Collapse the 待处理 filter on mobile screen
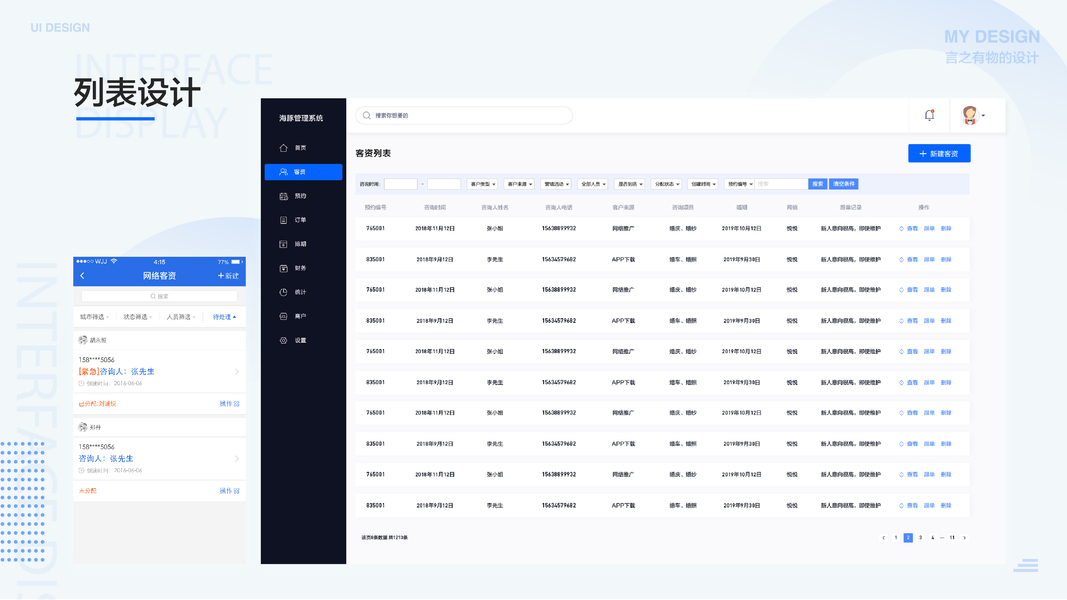The width and height of the screenshot is (1067, 600). (x=225, y=317)
